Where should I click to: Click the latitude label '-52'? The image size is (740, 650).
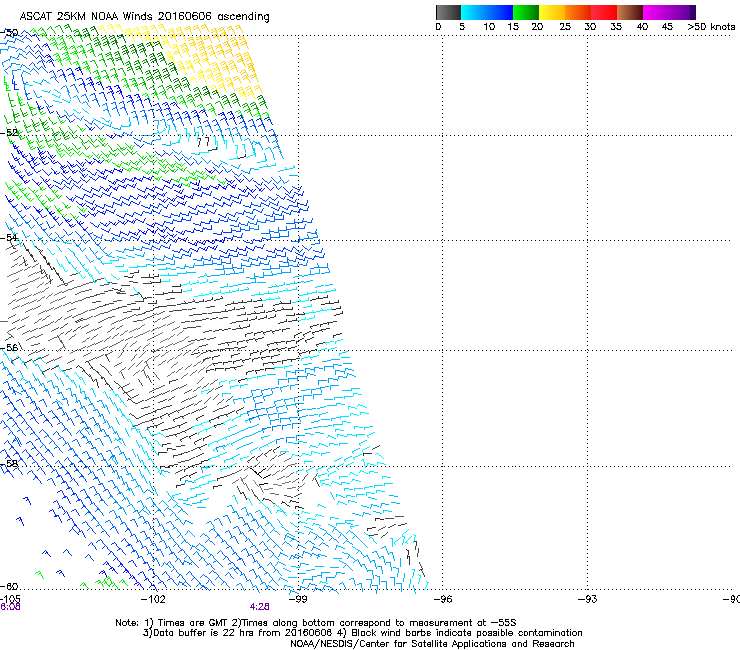pos(9,133)
